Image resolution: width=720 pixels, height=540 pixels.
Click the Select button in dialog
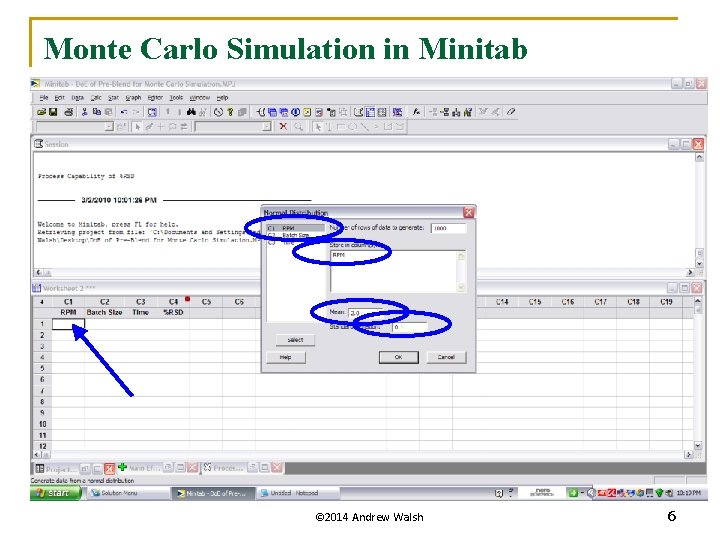(295, 340)
